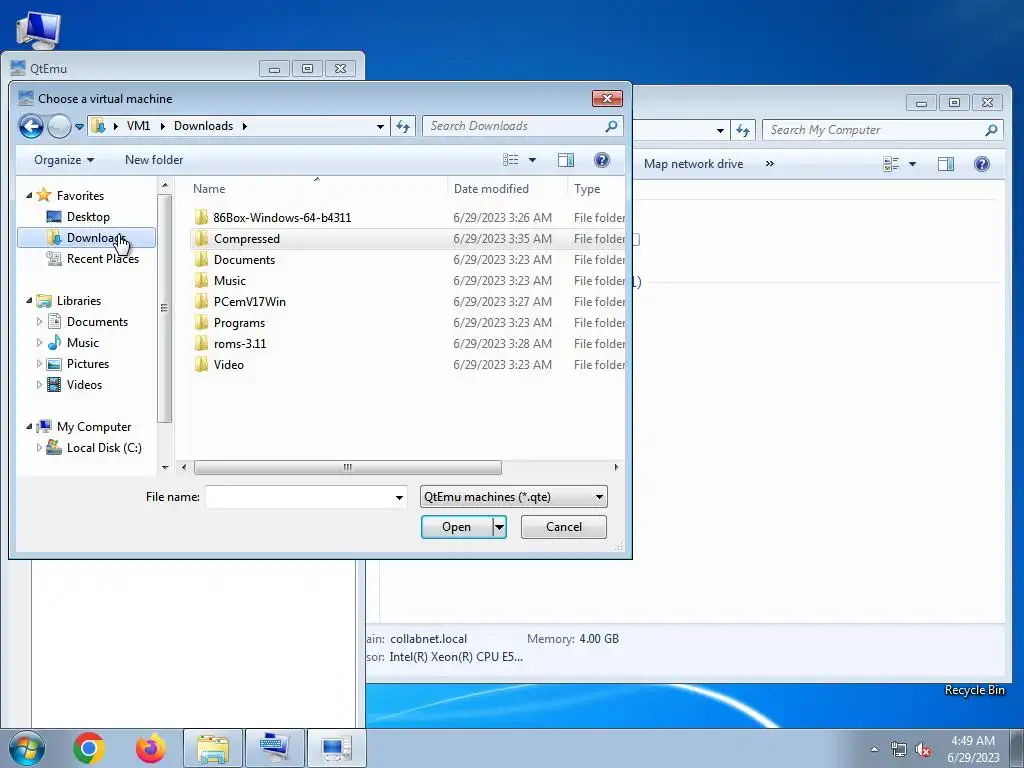Select the Music folder in file list
This screenshot has height=768, width=1024.
coord(230,280)
